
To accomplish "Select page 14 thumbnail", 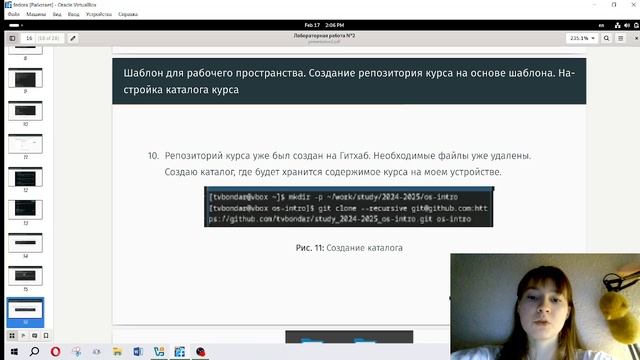I will [x=25, y=242].
